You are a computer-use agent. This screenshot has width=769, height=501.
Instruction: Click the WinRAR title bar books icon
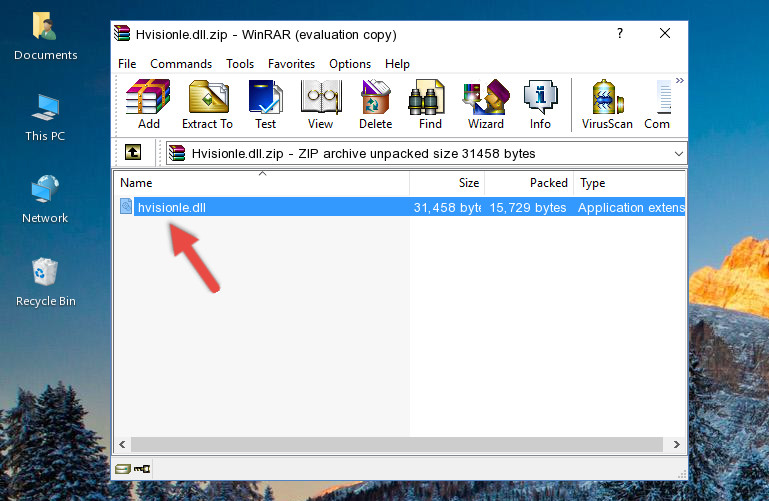coord(122,33)
